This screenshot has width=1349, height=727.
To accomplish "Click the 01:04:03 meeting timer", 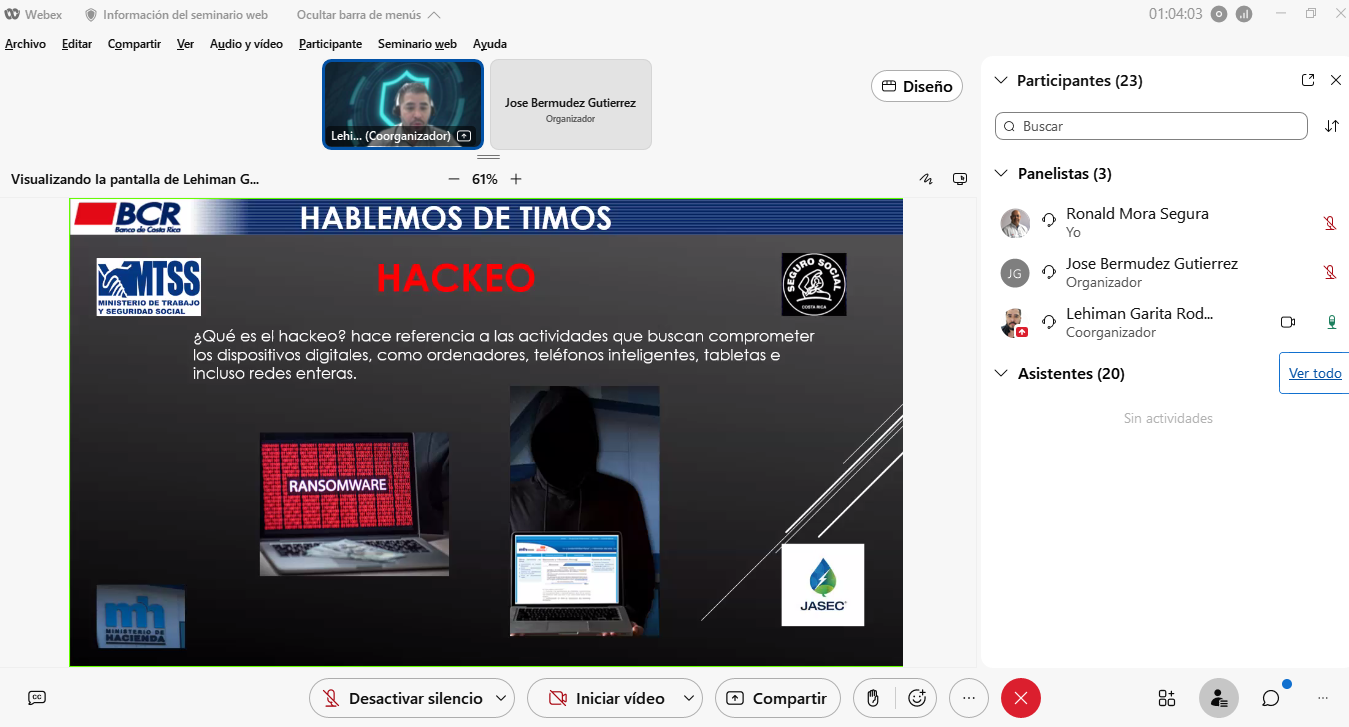I will [x=1175, y=14].
